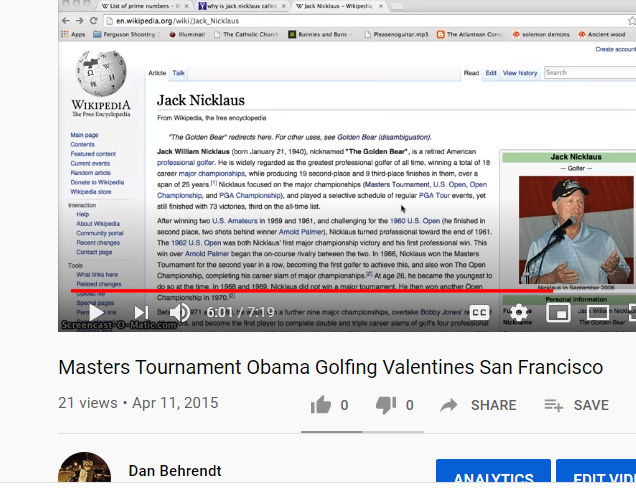Open Featured content sidebar link
Viewport: 636px width, 488px height.
[93, 154]
